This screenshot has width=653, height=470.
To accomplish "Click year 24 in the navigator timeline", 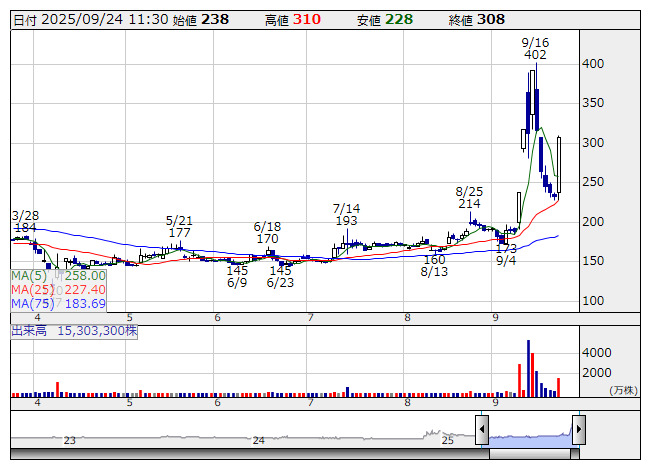I will pos(259,440).
